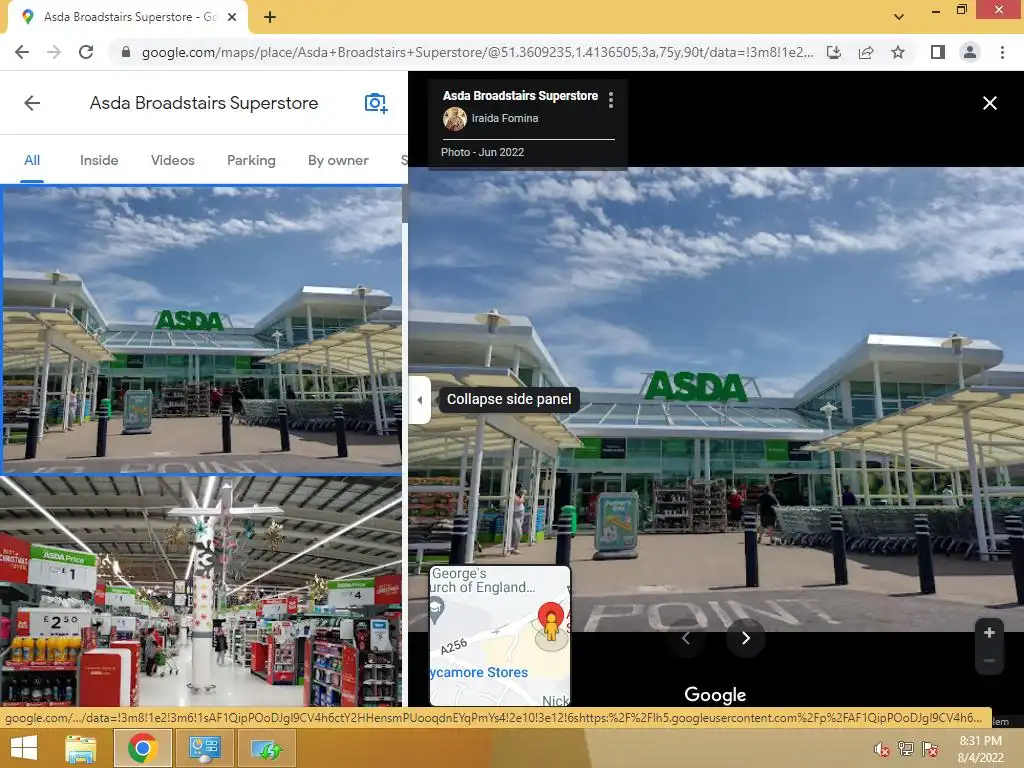Reload the page with refresh icon

coord(86,52)
